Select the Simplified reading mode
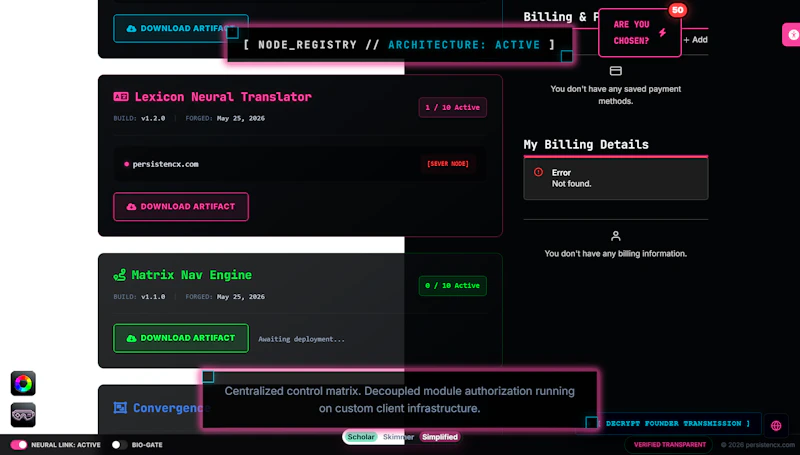Viewport: 800px width, 455px height. [439, 437]
